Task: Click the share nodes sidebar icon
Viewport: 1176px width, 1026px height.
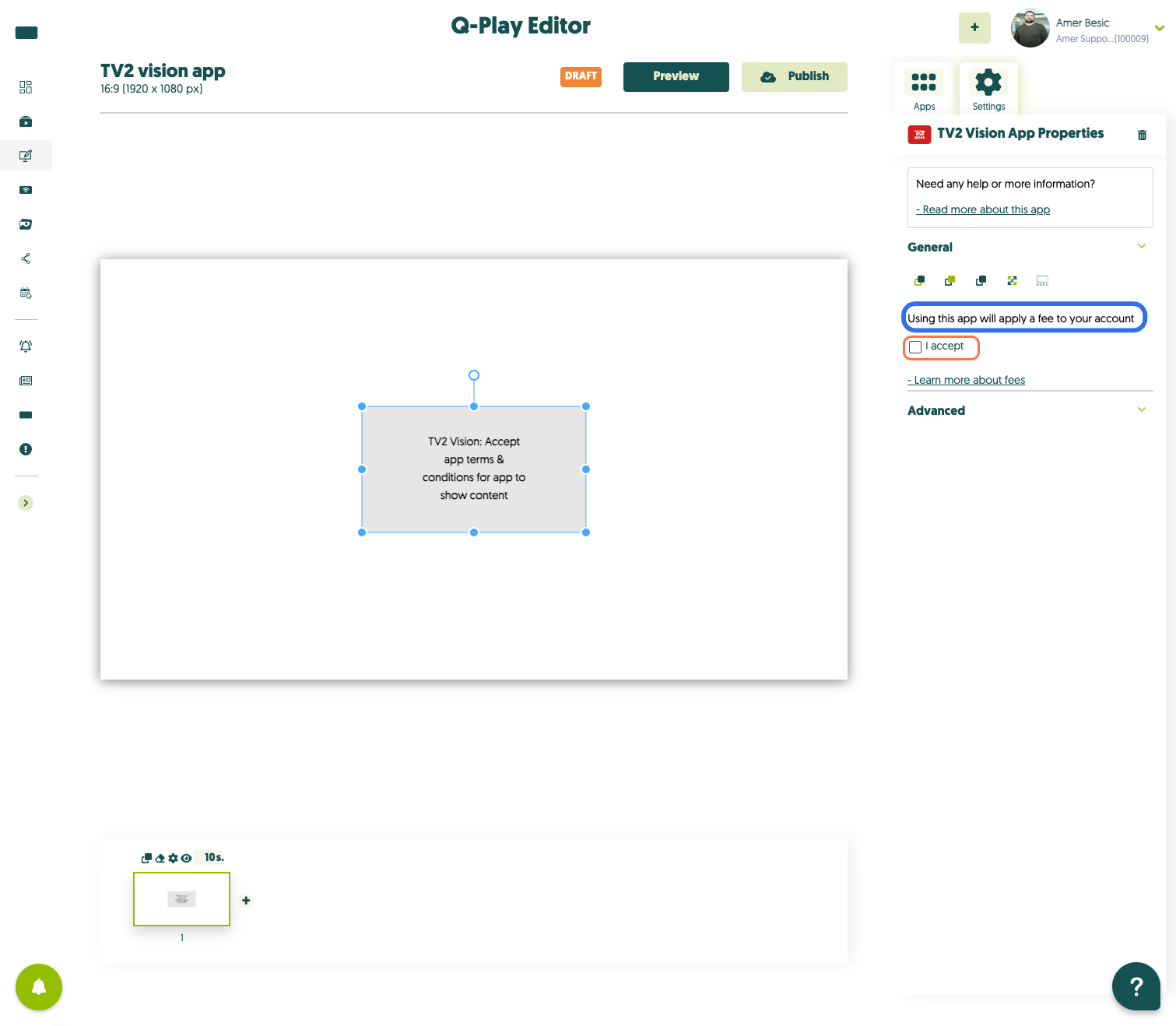Action: click(26, 258)
